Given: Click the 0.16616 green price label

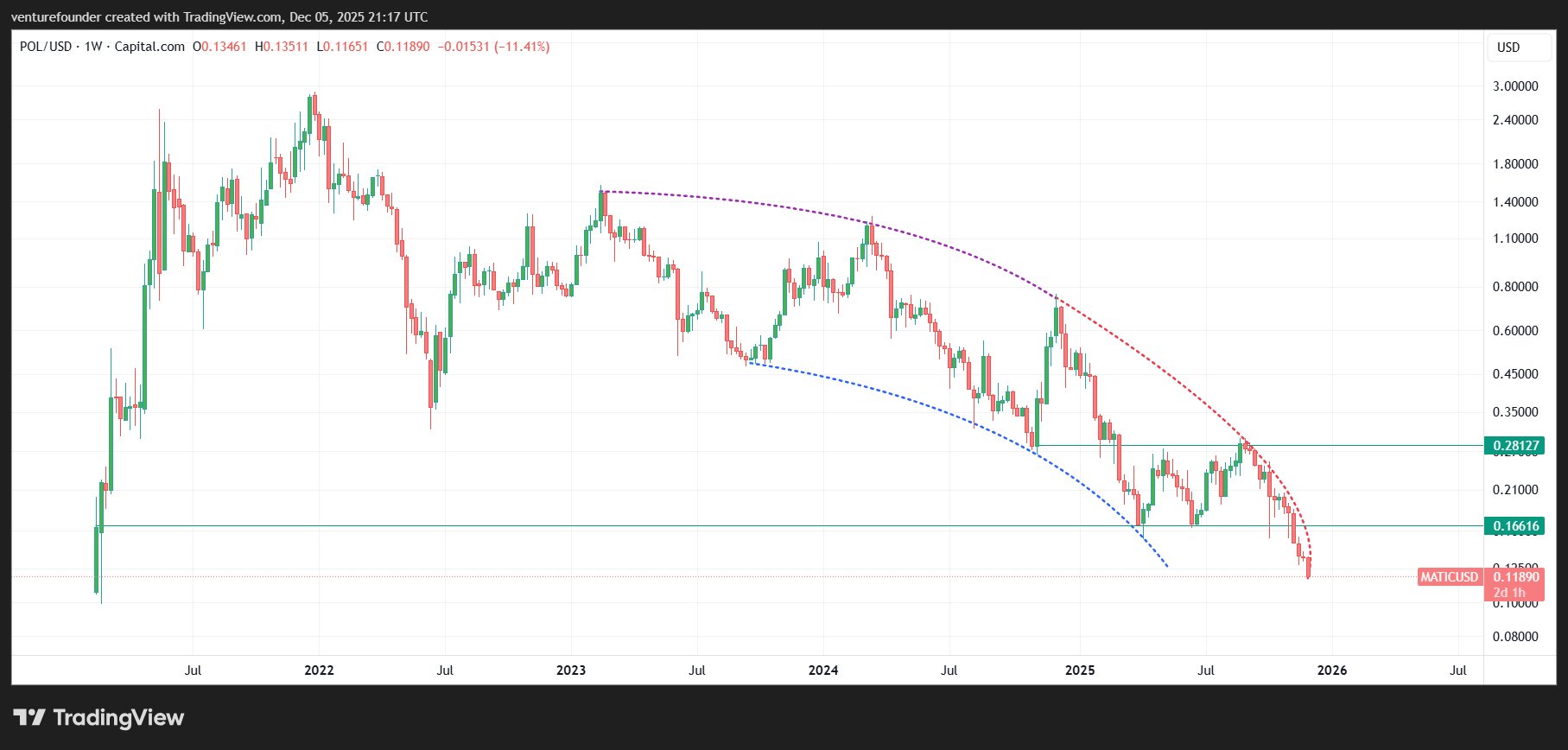Looking at the screenshot, I should click(x=1514, y=526).
